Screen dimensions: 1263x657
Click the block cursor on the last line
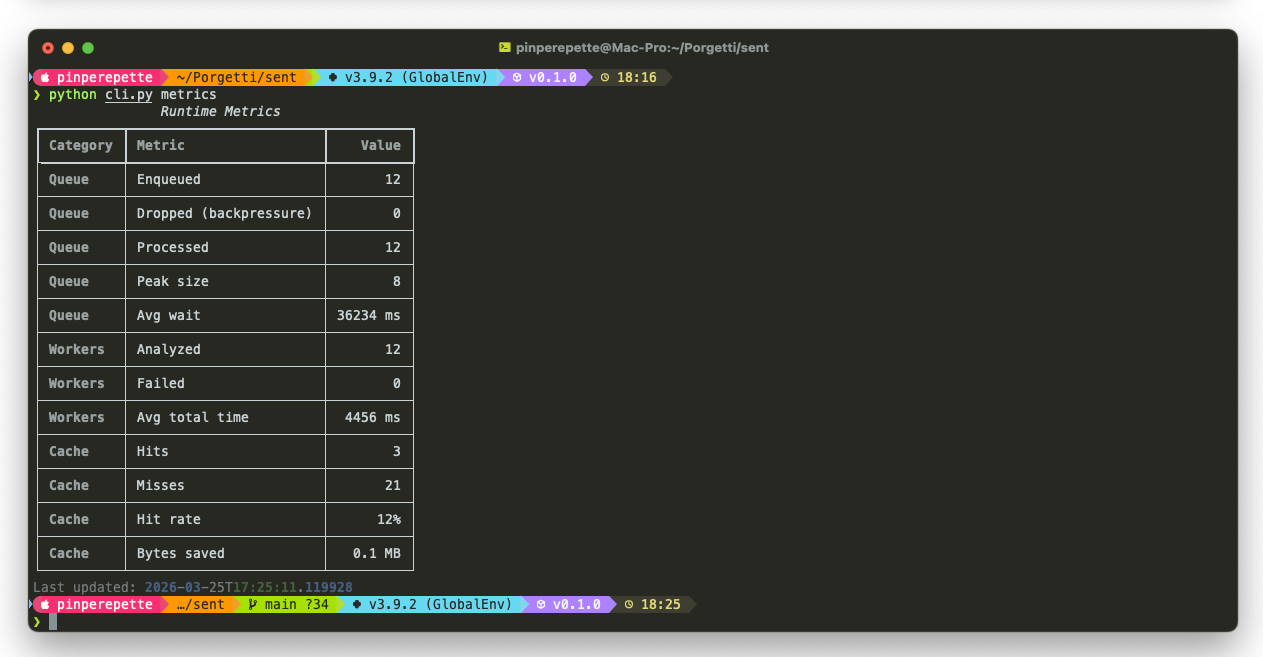53,621
